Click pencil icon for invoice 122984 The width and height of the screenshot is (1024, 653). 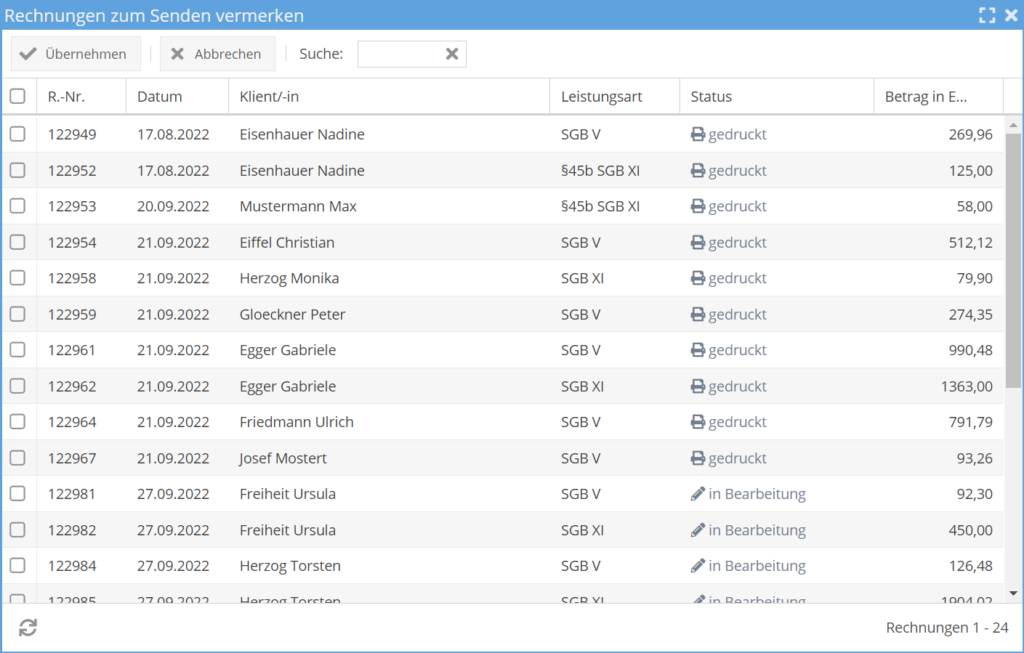[x=698, y=566]
